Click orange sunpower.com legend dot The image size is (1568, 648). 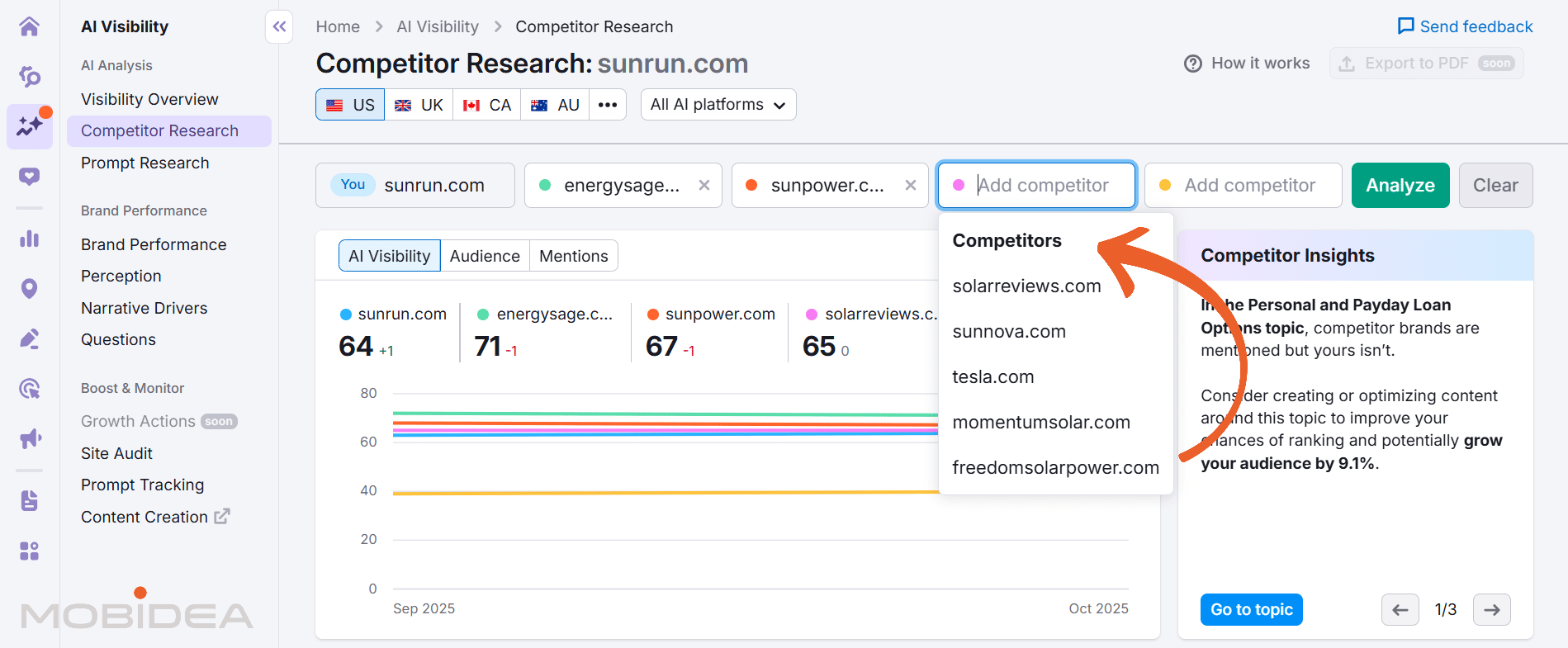[653, 315]
